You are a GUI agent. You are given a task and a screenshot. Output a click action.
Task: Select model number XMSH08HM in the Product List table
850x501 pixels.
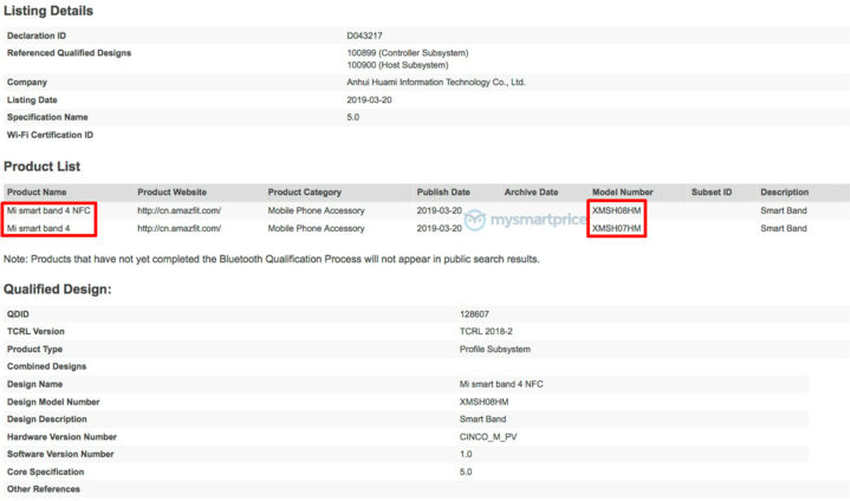tap(616, 211)
